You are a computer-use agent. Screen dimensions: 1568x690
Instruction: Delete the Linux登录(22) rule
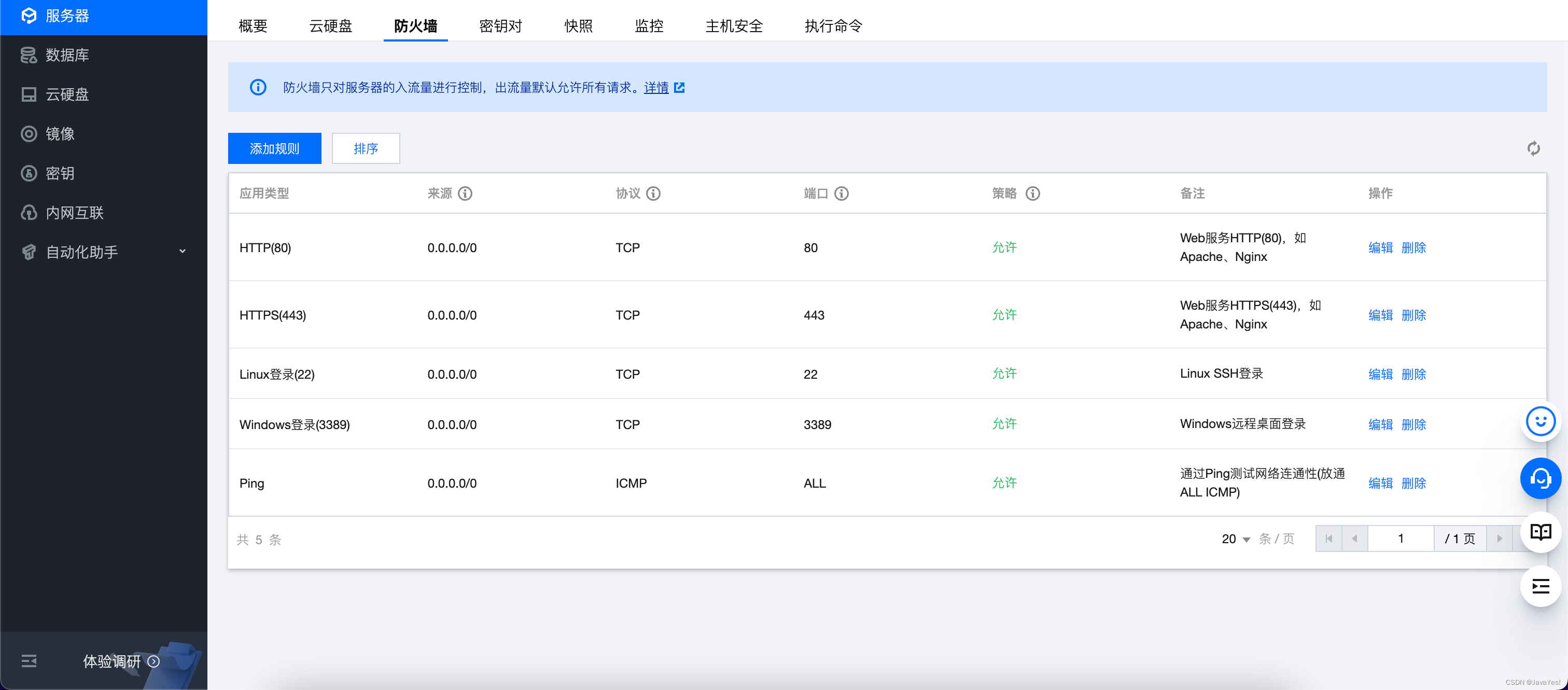click(x=1413, y=375)
